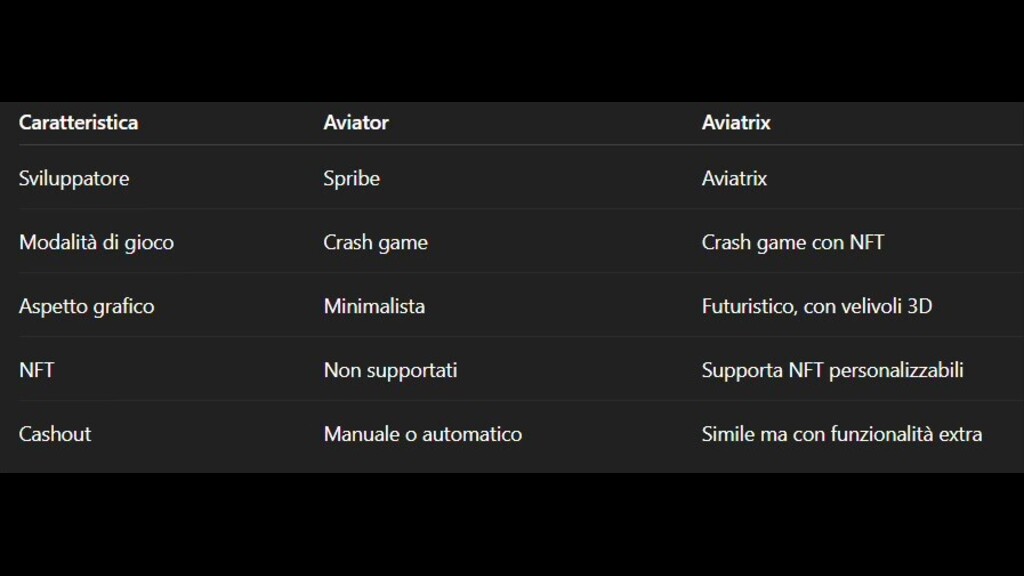Click the text velivoli 3D

click(x=888, y=307)
